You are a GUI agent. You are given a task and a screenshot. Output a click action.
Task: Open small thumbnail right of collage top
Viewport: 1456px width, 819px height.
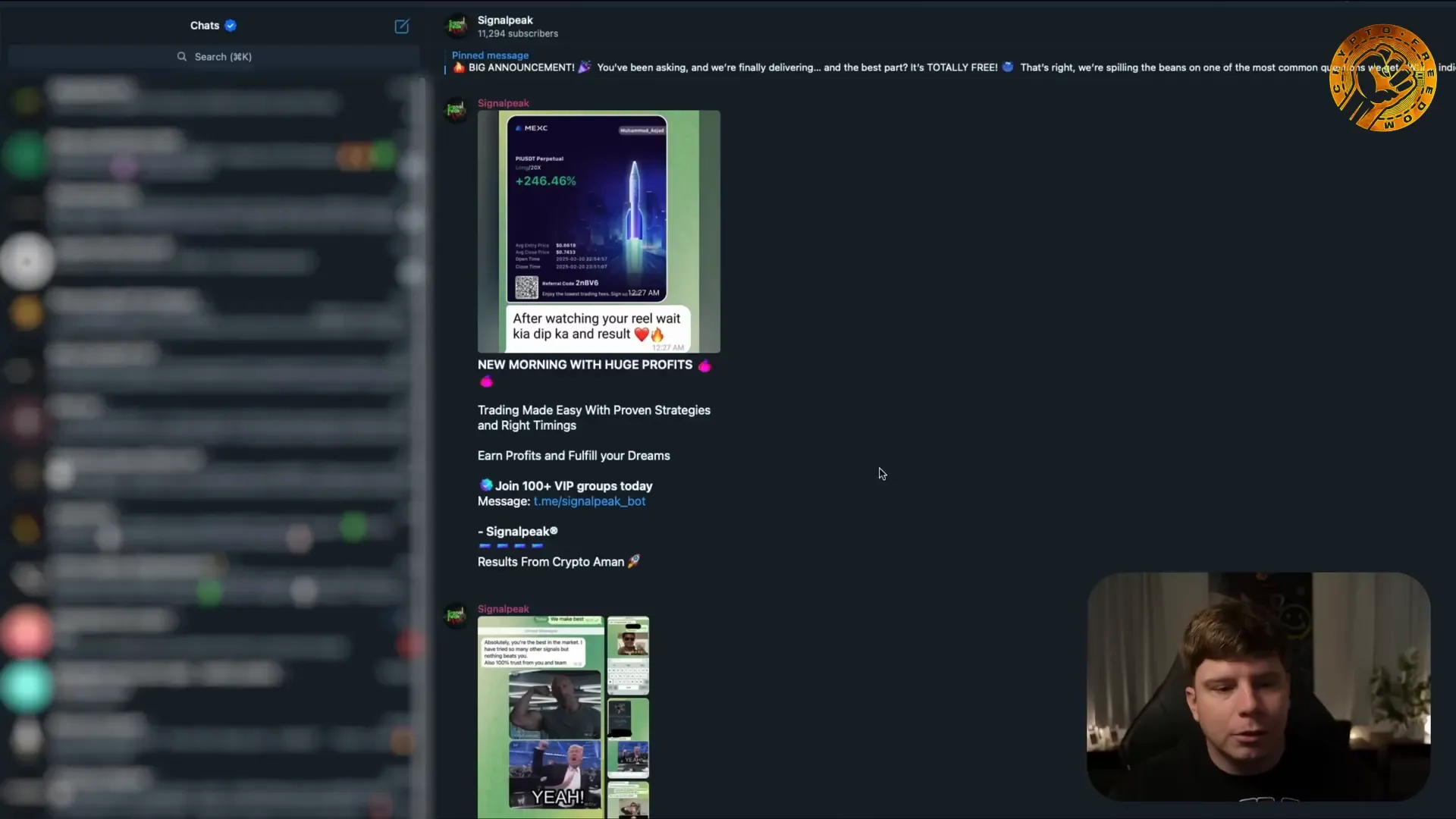point(628,656)
